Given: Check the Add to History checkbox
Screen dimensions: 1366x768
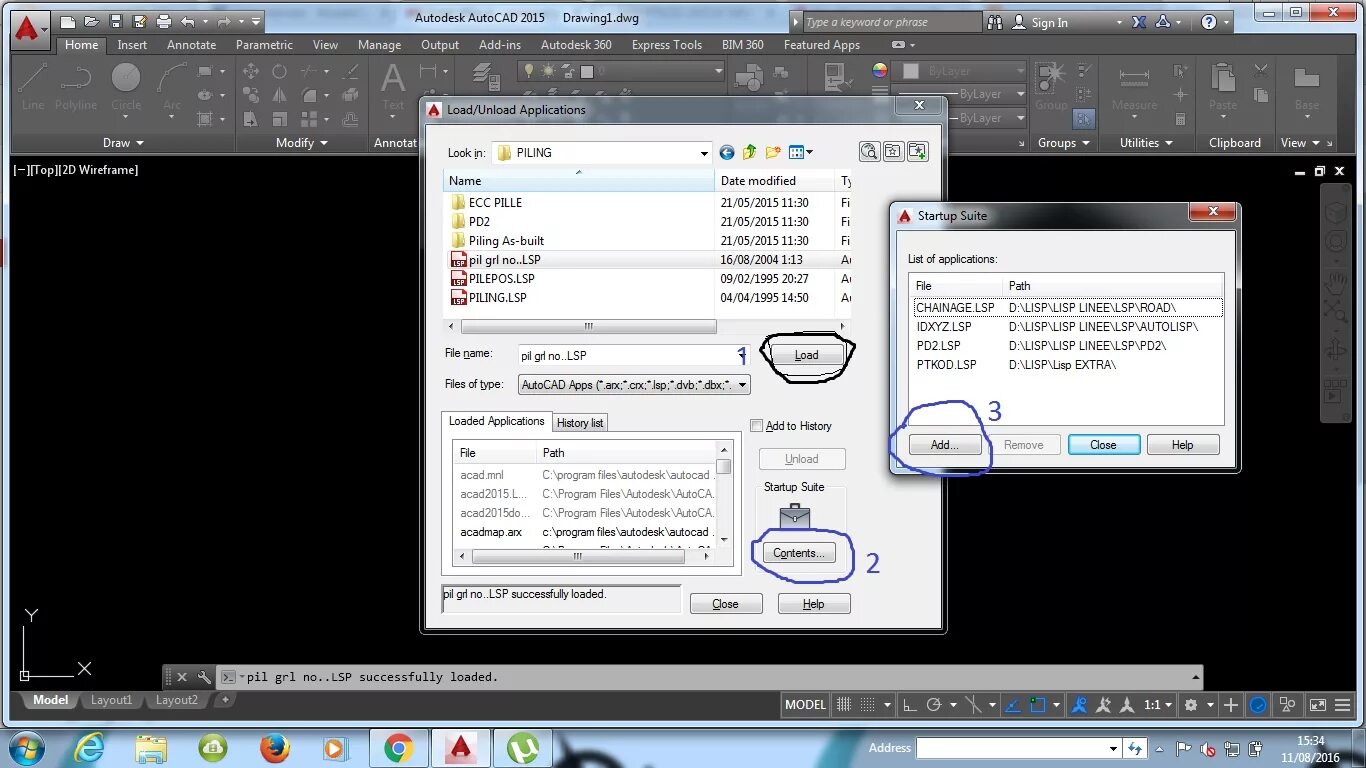Looking at the screenshot, I should [x=757, y=426].
